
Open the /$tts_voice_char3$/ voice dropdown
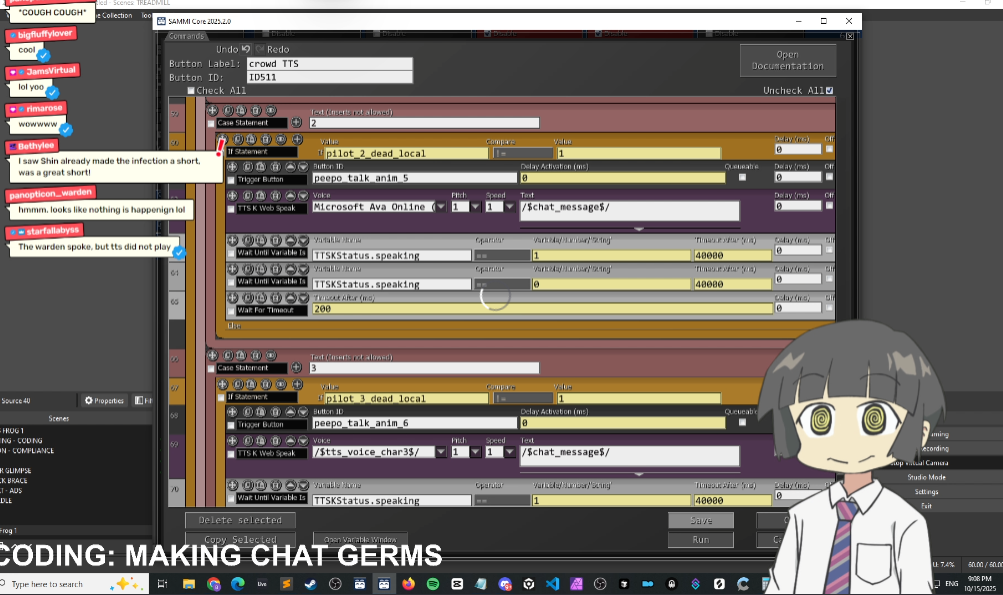440,452
